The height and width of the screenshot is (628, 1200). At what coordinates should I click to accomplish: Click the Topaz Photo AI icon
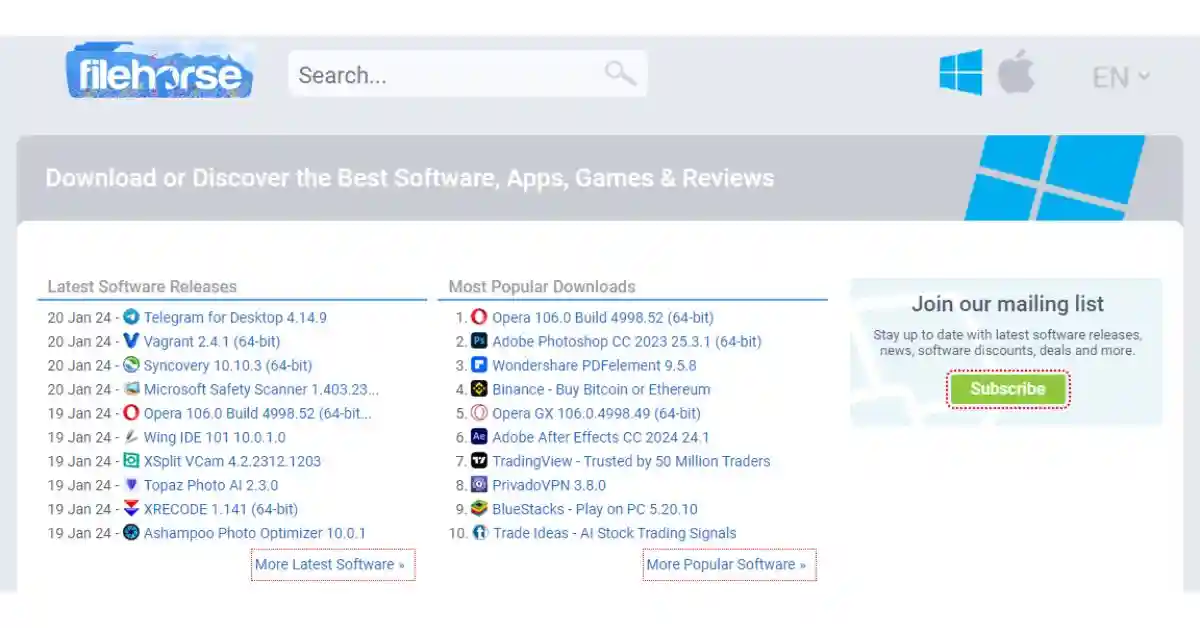(131, 485)
